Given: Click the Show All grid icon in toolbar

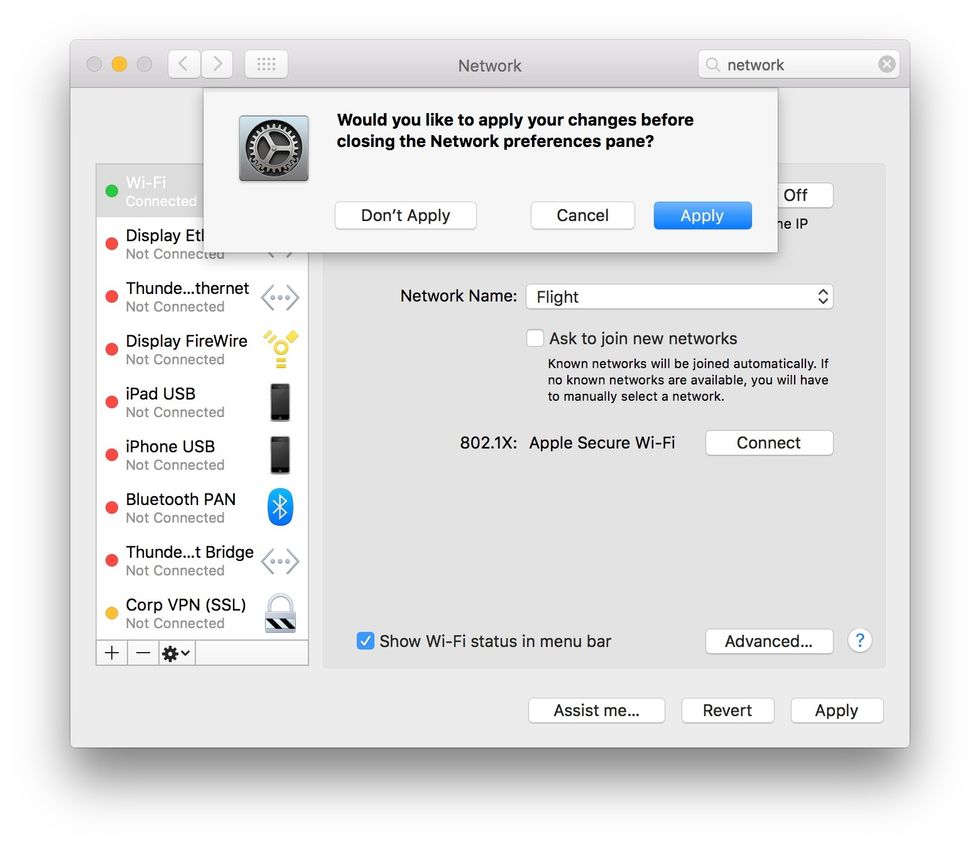Looking at the screenshot, I should (x=265, y=63).
